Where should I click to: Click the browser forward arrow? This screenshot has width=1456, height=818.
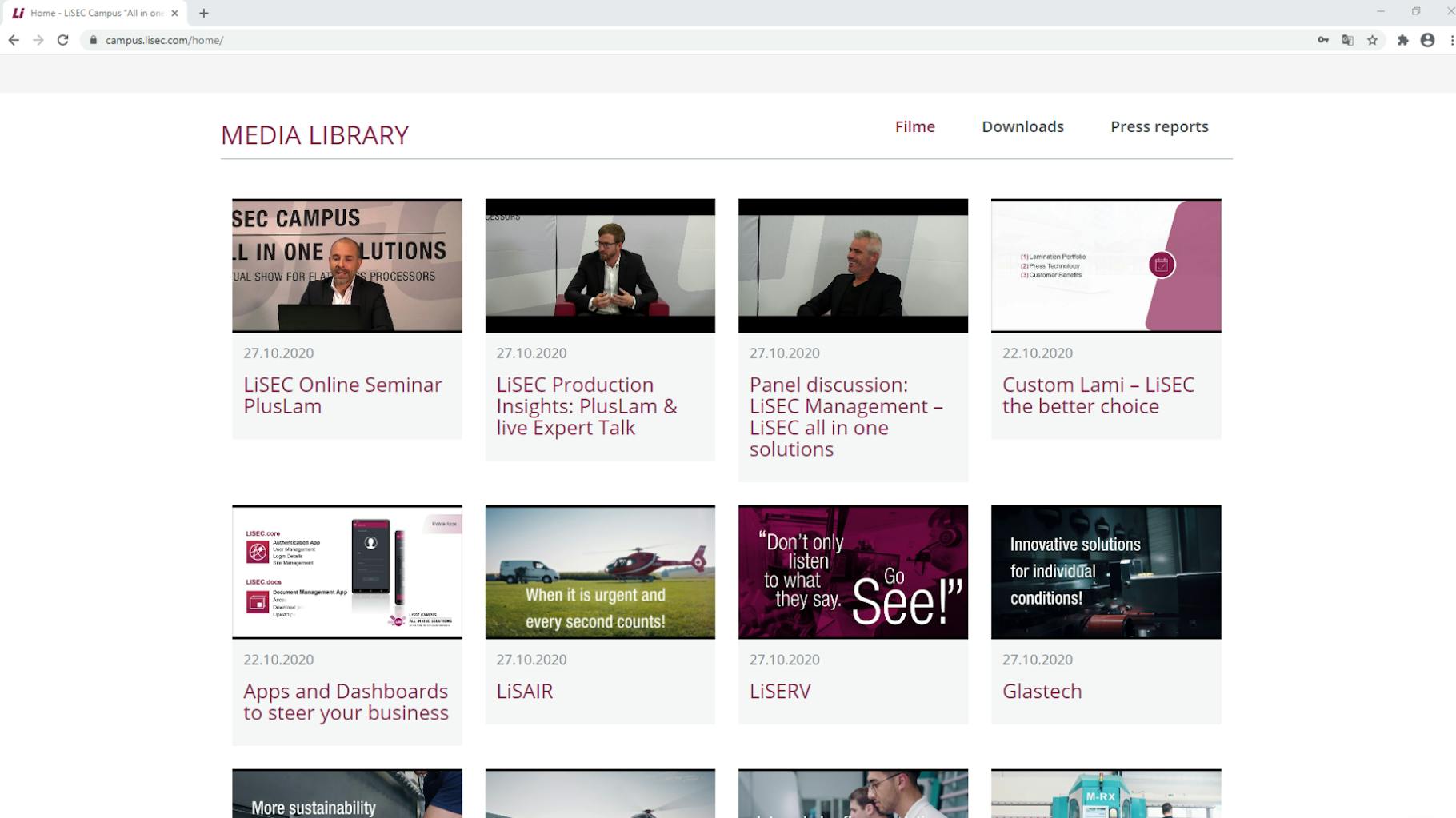(x=38, y=40)
